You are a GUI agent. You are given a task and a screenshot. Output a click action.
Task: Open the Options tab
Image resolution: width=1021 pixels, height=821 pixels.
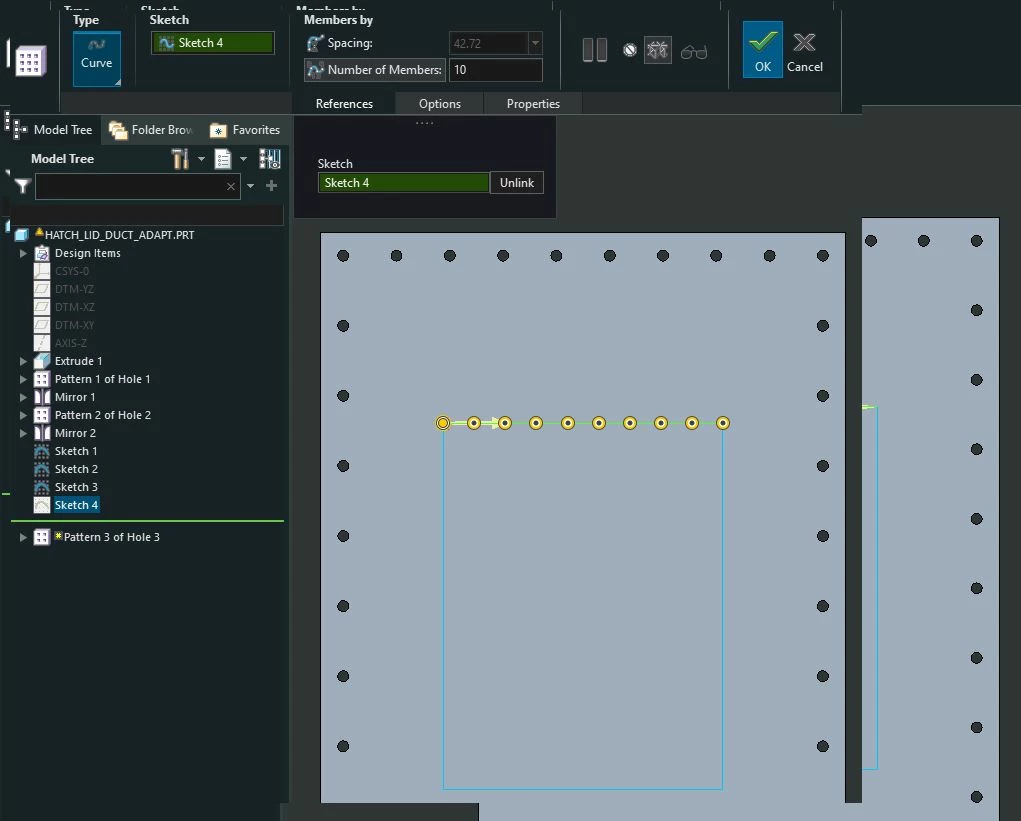[440, 104]
